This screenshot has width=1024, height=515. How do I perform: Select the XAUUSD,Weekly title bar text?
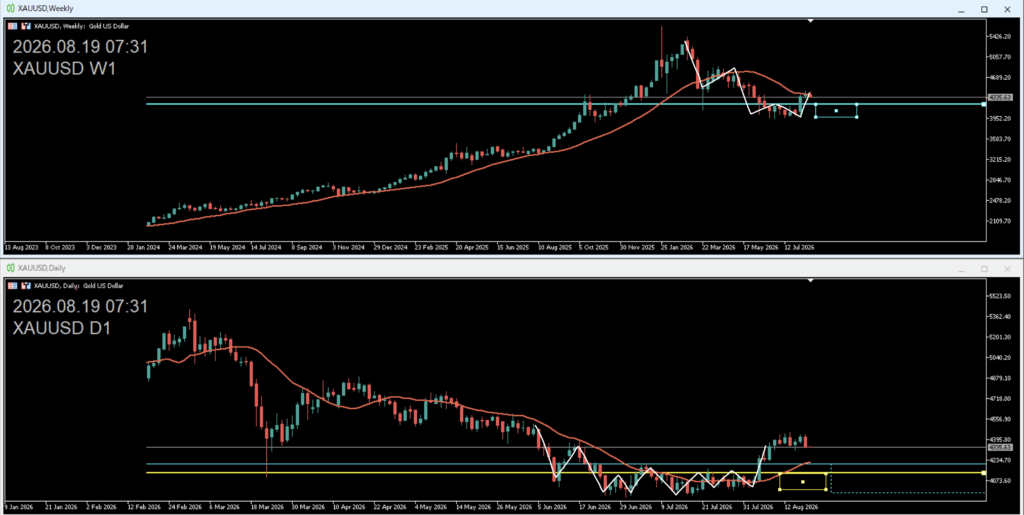tap(46, 8)
